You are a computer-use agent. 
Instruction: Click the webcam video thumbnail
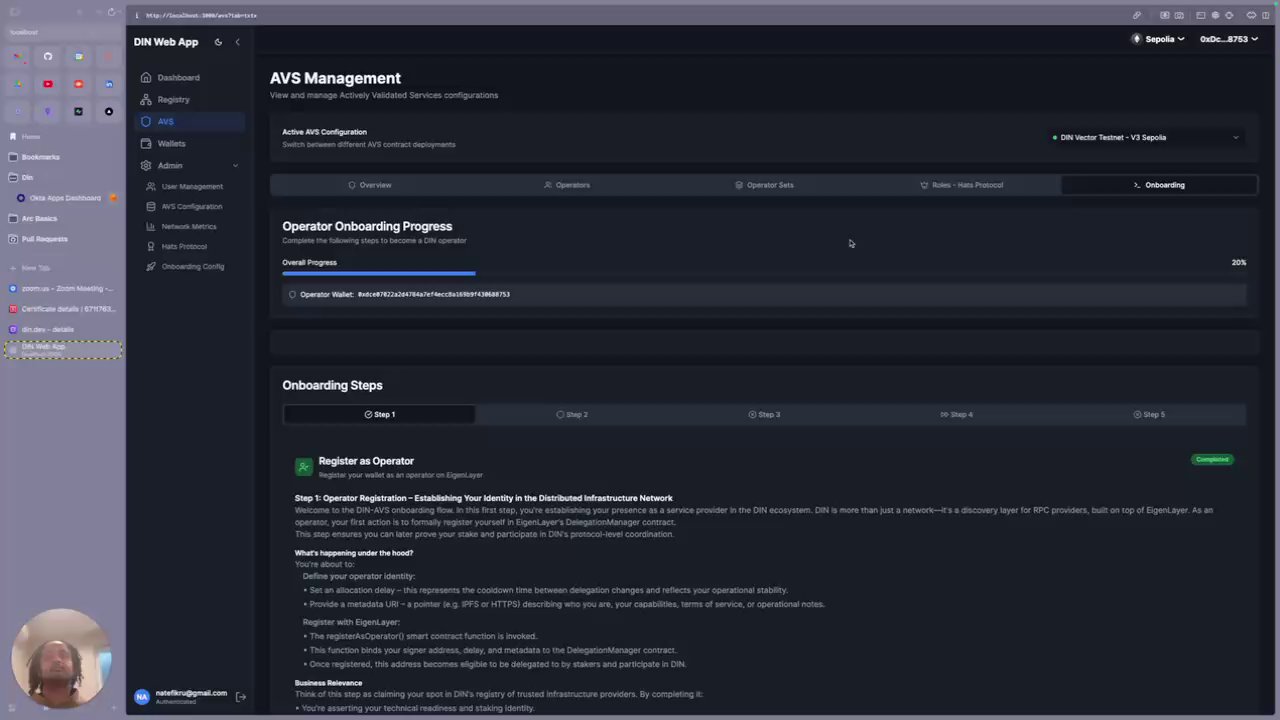tap(60, 659)
